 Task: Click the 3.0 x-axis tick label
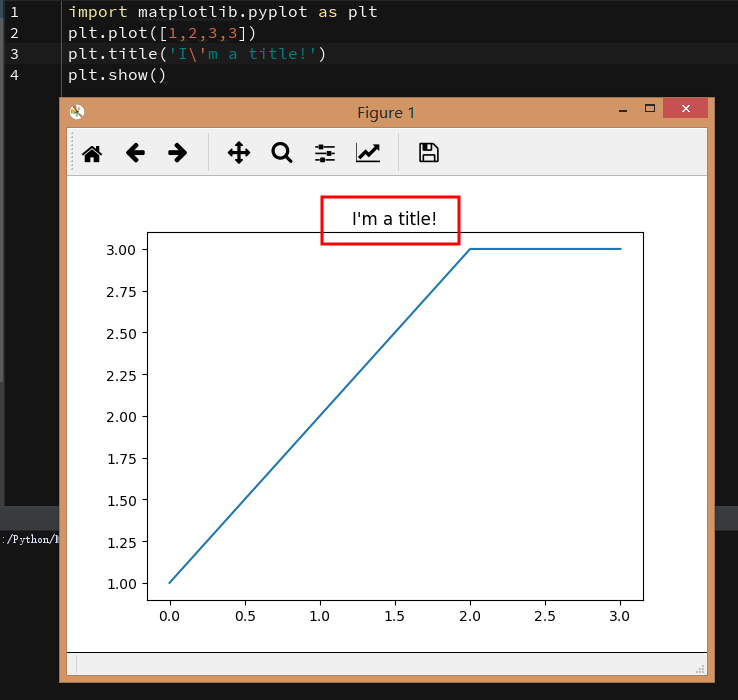pyautogui.click(x=619, y=616)
